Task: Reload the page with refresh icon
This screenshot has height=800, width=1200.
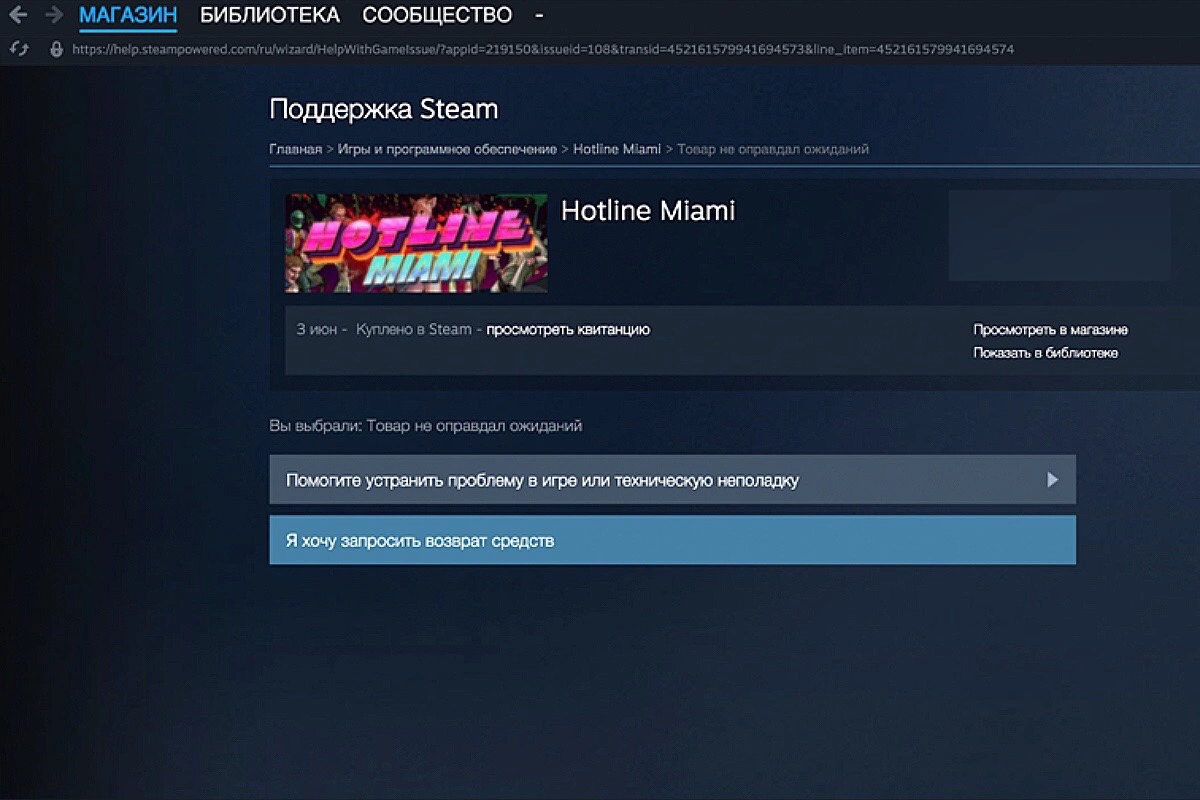Action: 18,48
